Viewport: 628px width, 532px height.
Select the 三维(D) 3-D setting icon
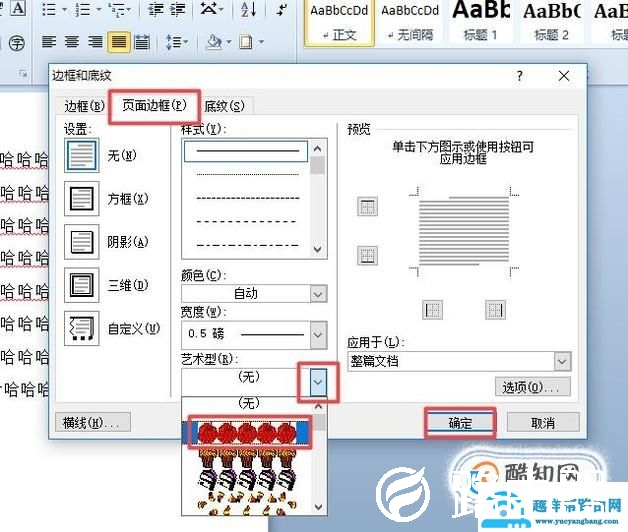(82, 285)
